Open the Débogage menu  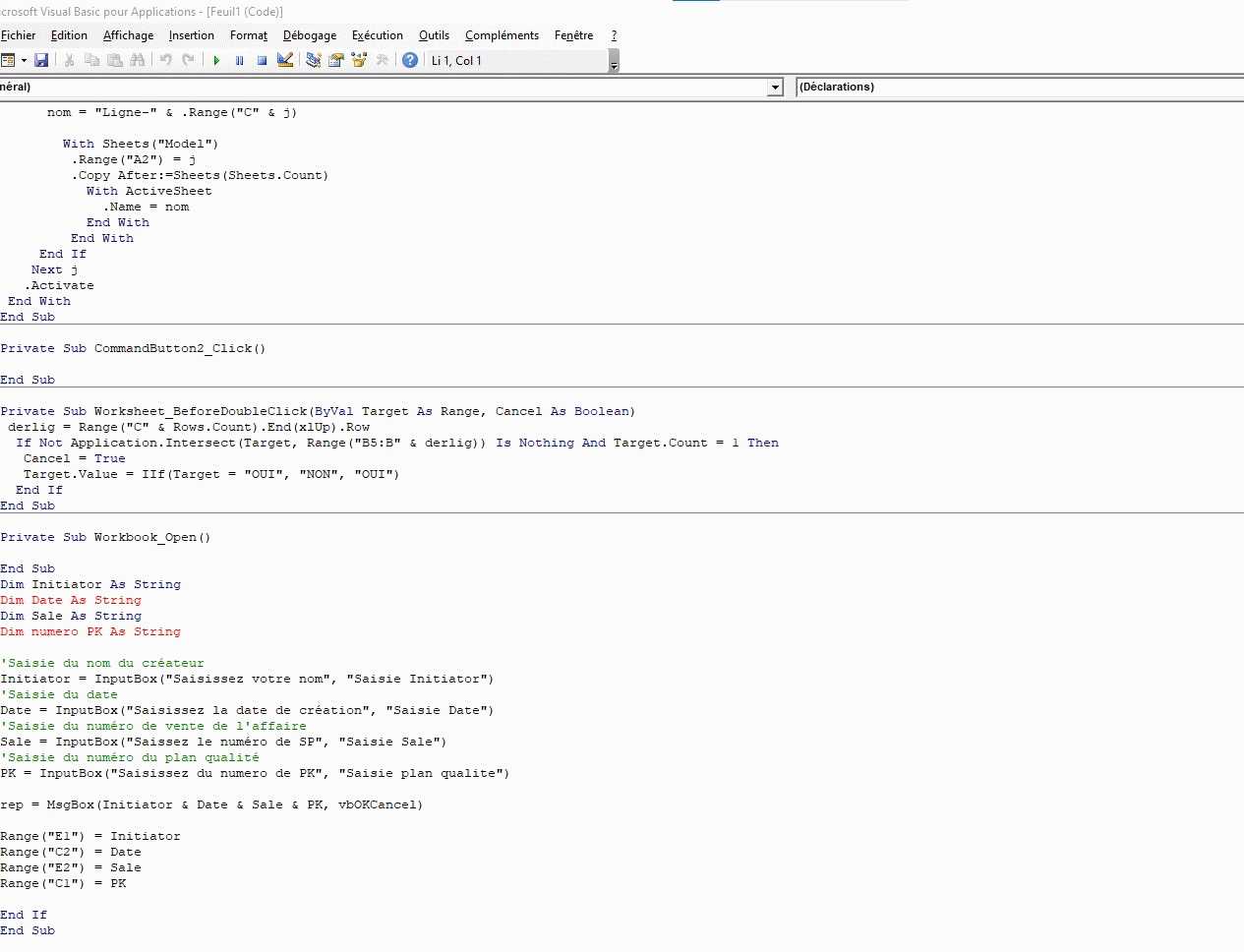point(309,35)
